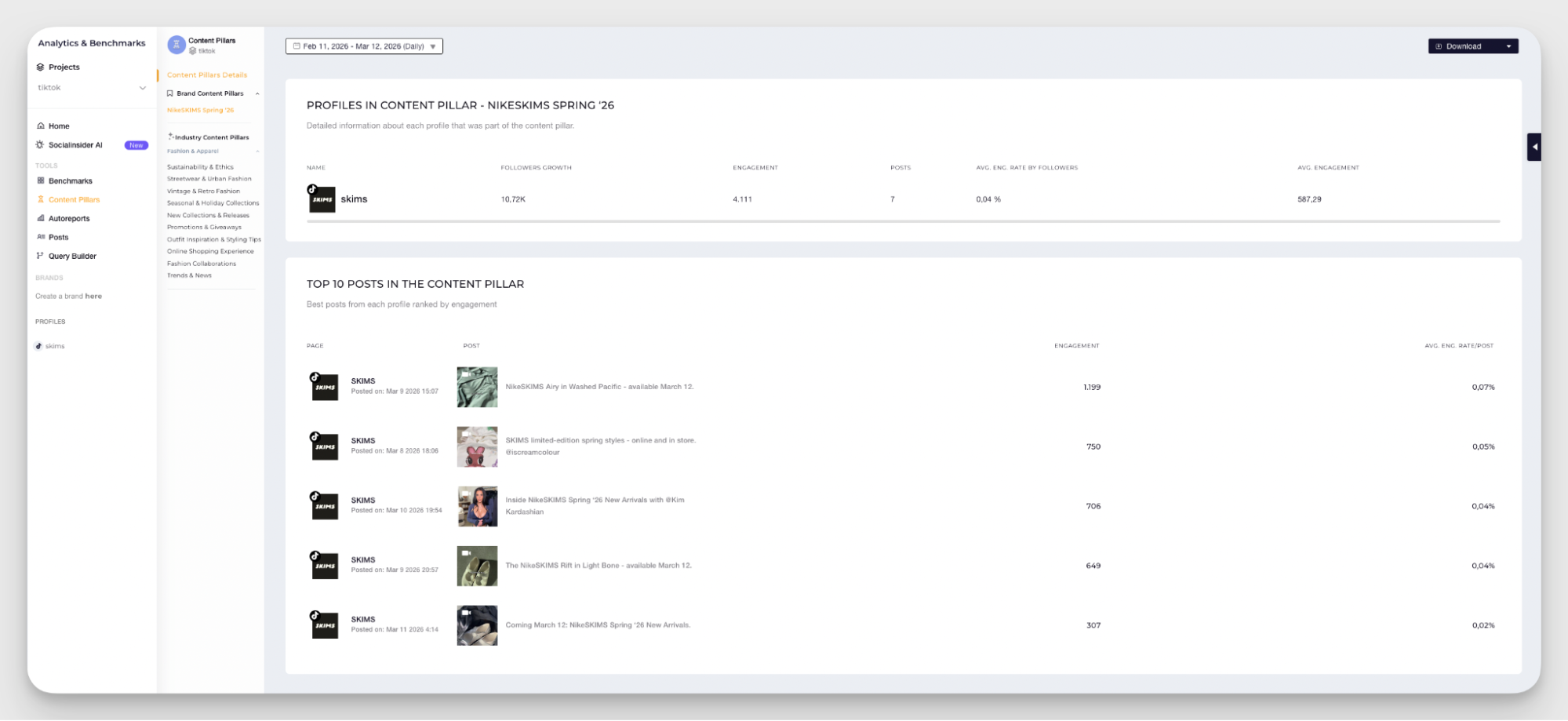Click the Kim Kardashian post thumbnail
Screen dimensions: 1568x721
click(x=477, y=506)
